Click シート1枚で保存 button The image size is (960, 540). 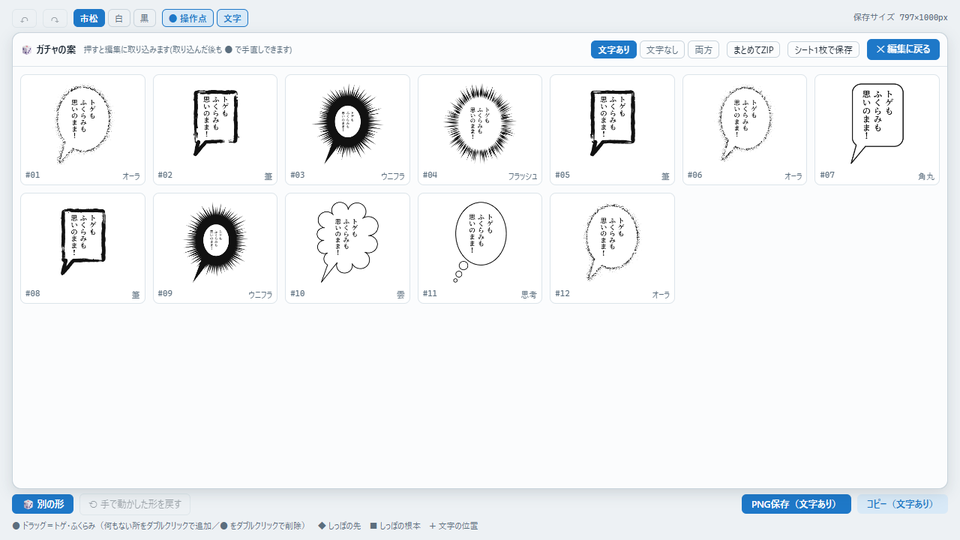coord(823,50)
